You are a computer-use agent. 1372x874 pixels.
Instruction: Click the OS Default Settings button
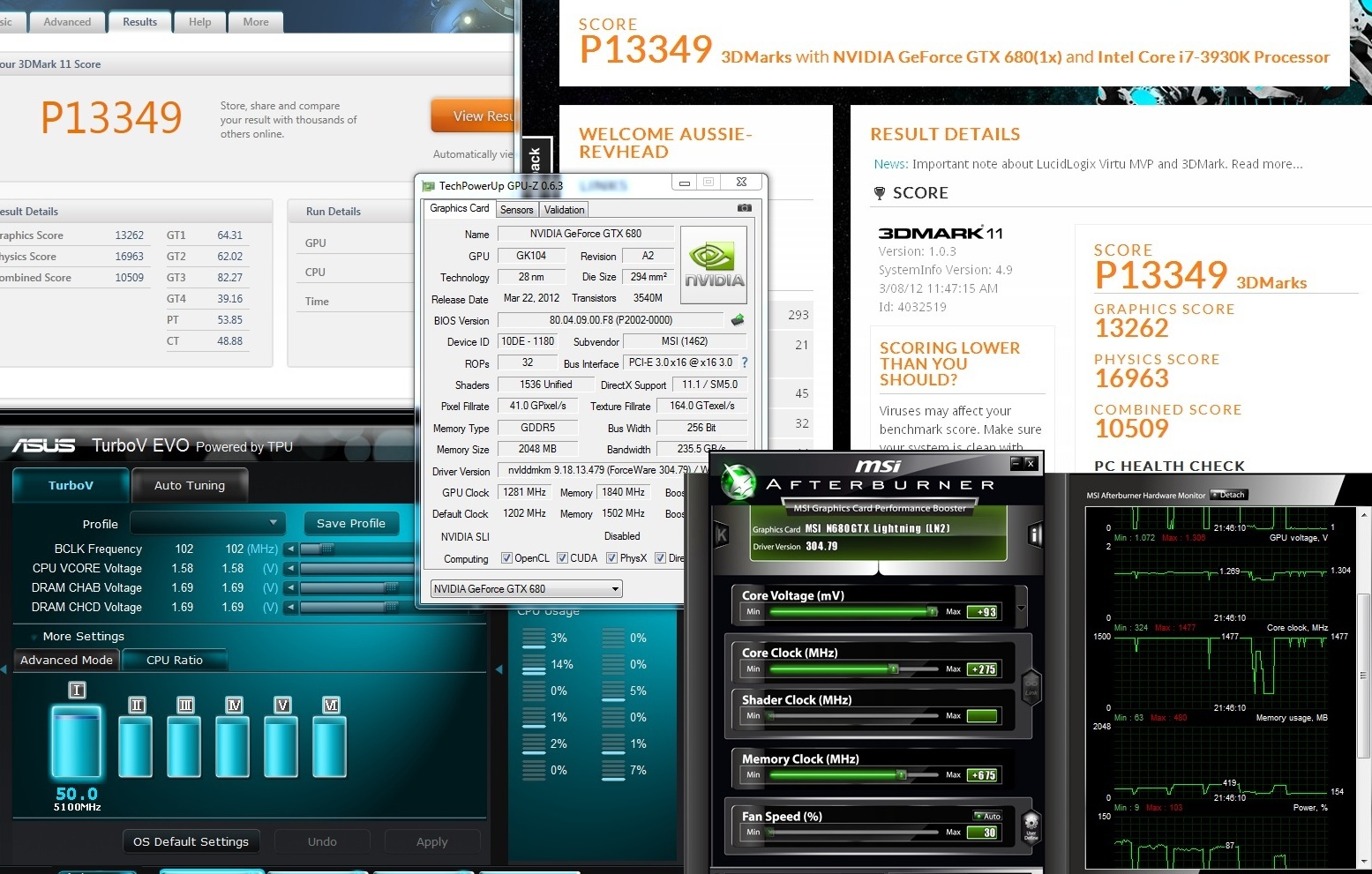191,841
